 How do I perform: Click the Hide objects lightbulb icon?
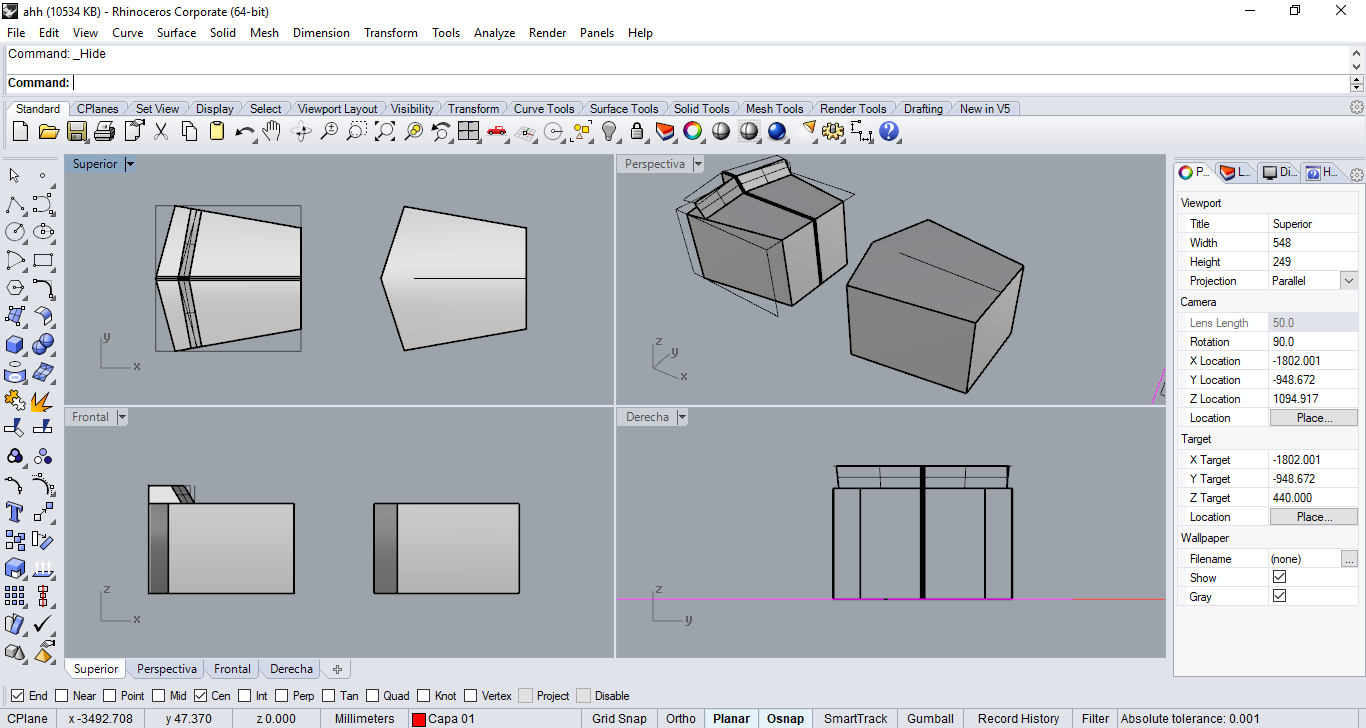609,131
